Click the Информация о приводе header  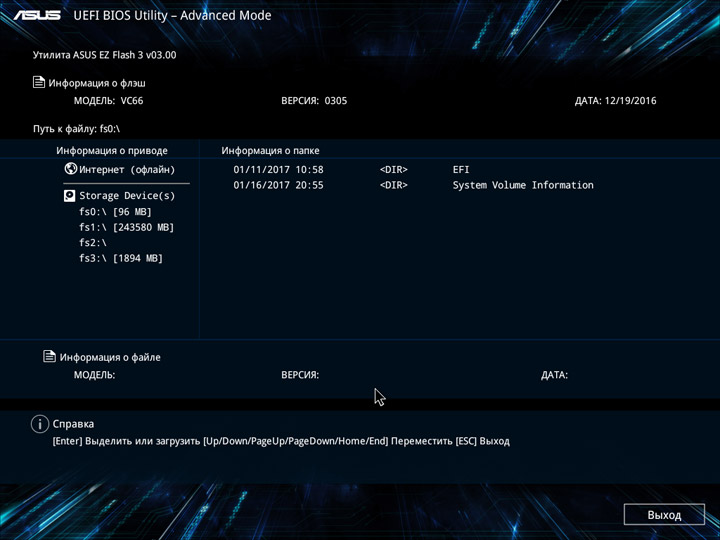coord(112,151)
